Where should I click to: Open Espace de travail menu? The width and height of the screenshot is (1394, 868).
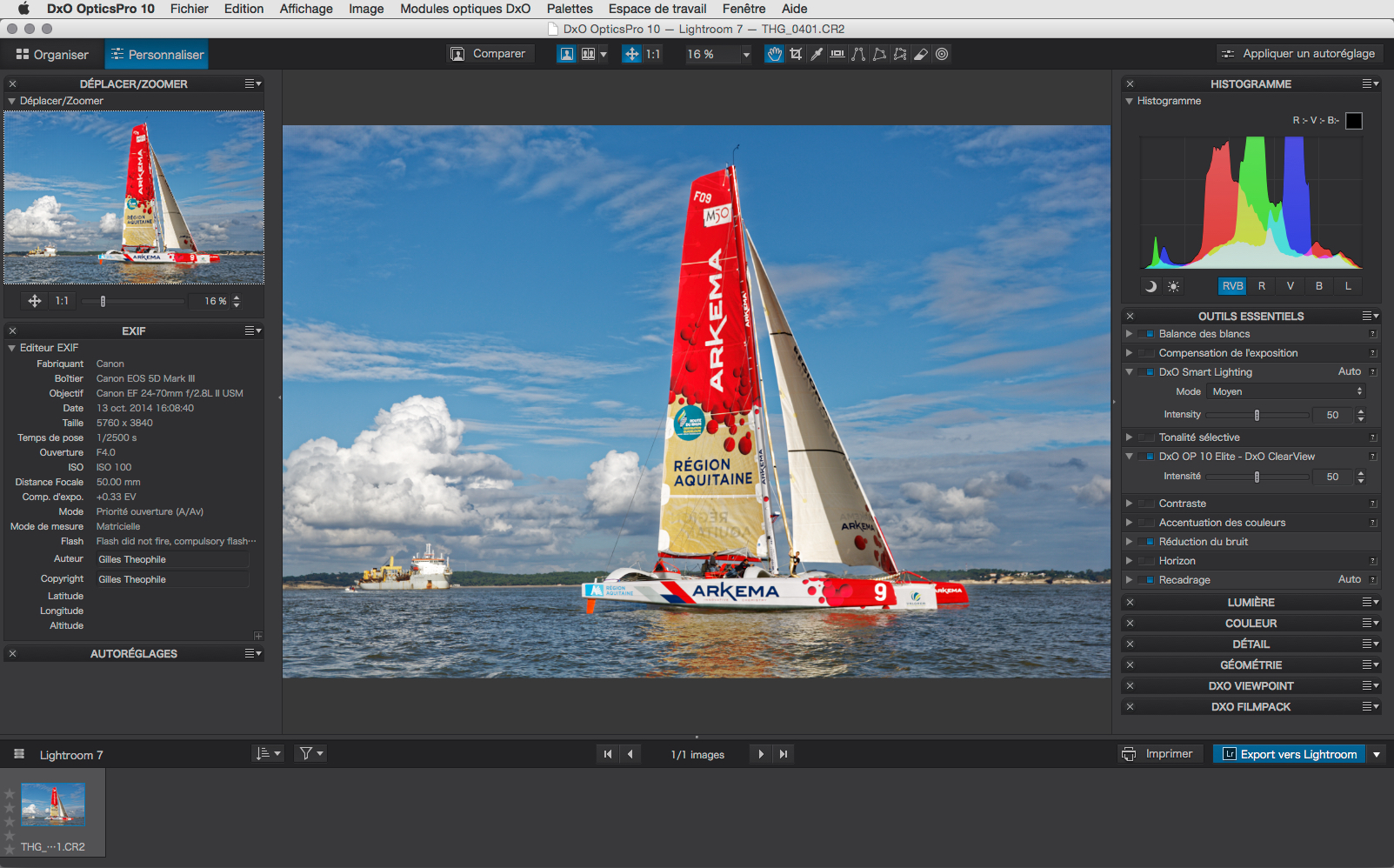coord(657,9)
